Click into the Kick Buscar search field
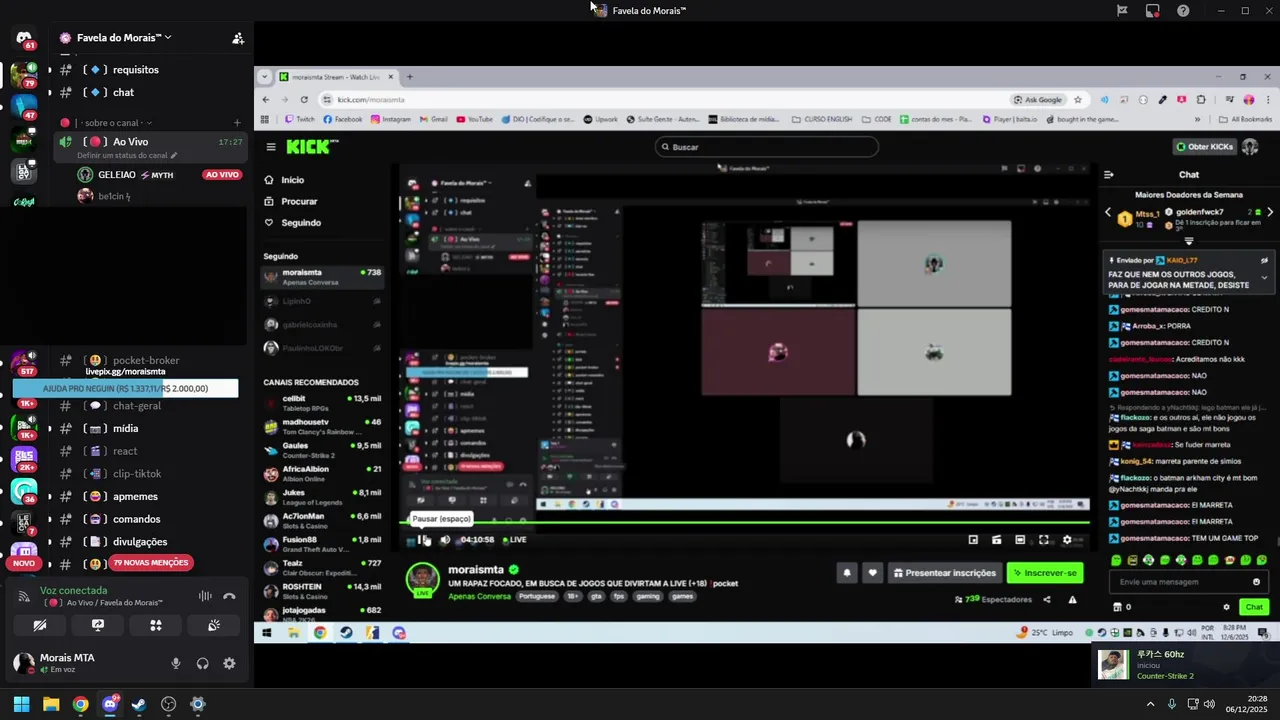The width and height of the screenshot is (1280, 720). [x=766, y=147]
